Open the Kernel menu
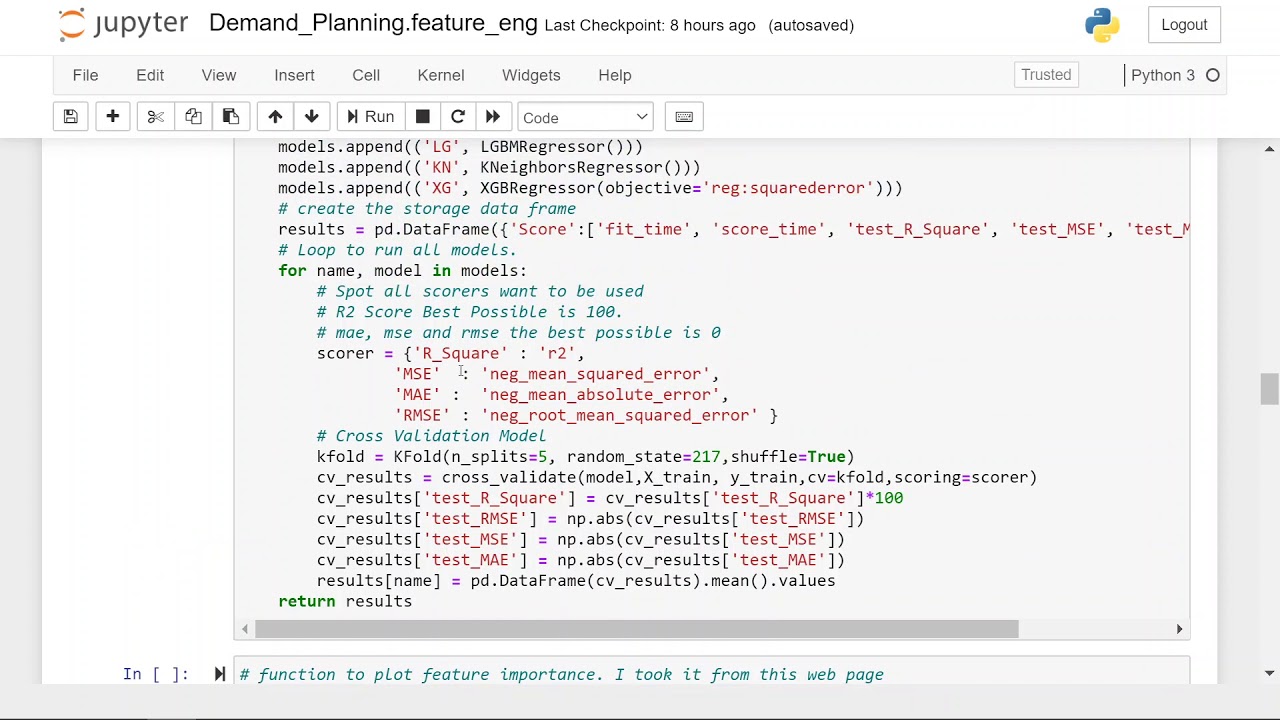 point(441,75)
